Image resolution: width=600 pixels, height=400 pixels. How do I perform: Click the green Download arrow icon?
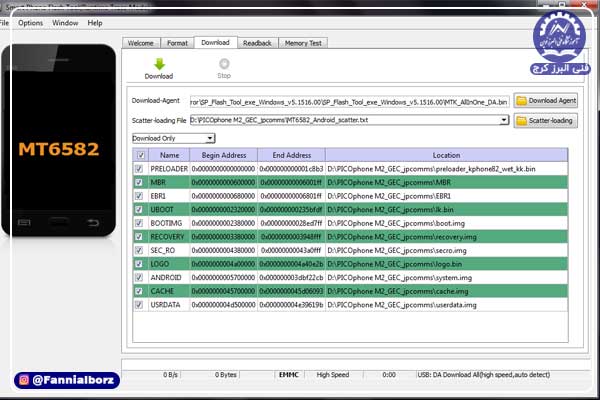159,64
